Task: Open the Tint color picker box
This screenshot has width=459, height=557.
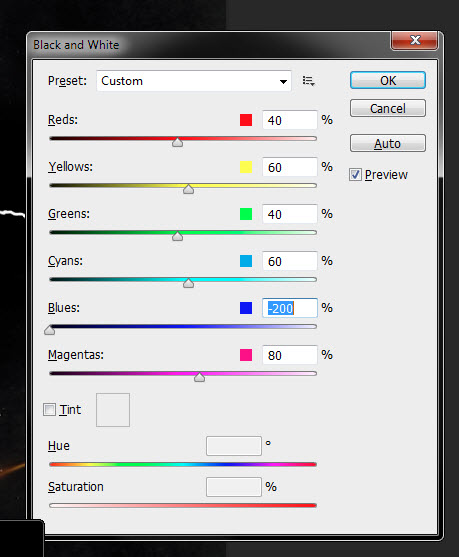Action: coord(113,410)
